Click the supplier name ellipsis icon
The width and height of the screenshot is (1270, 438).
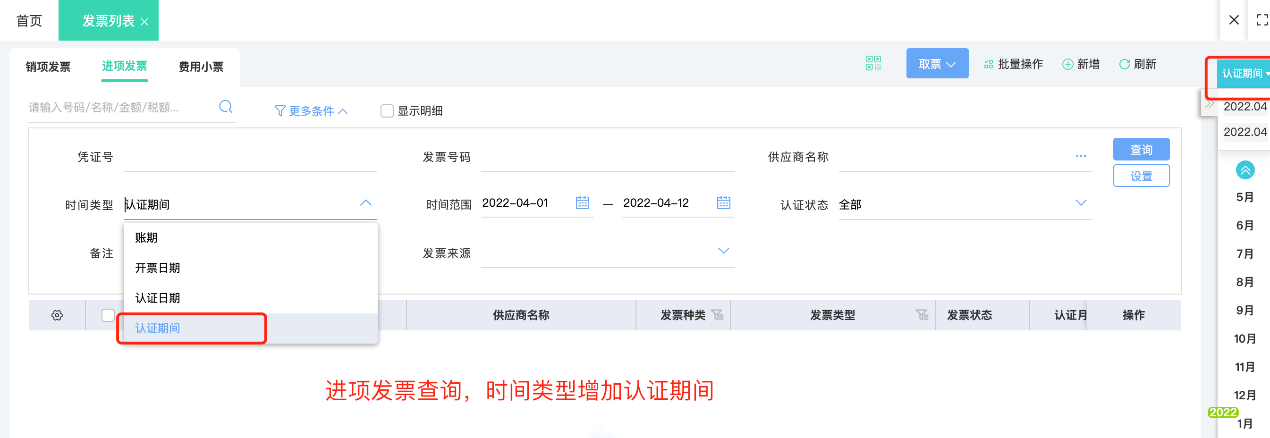[x=1080, y=156]
